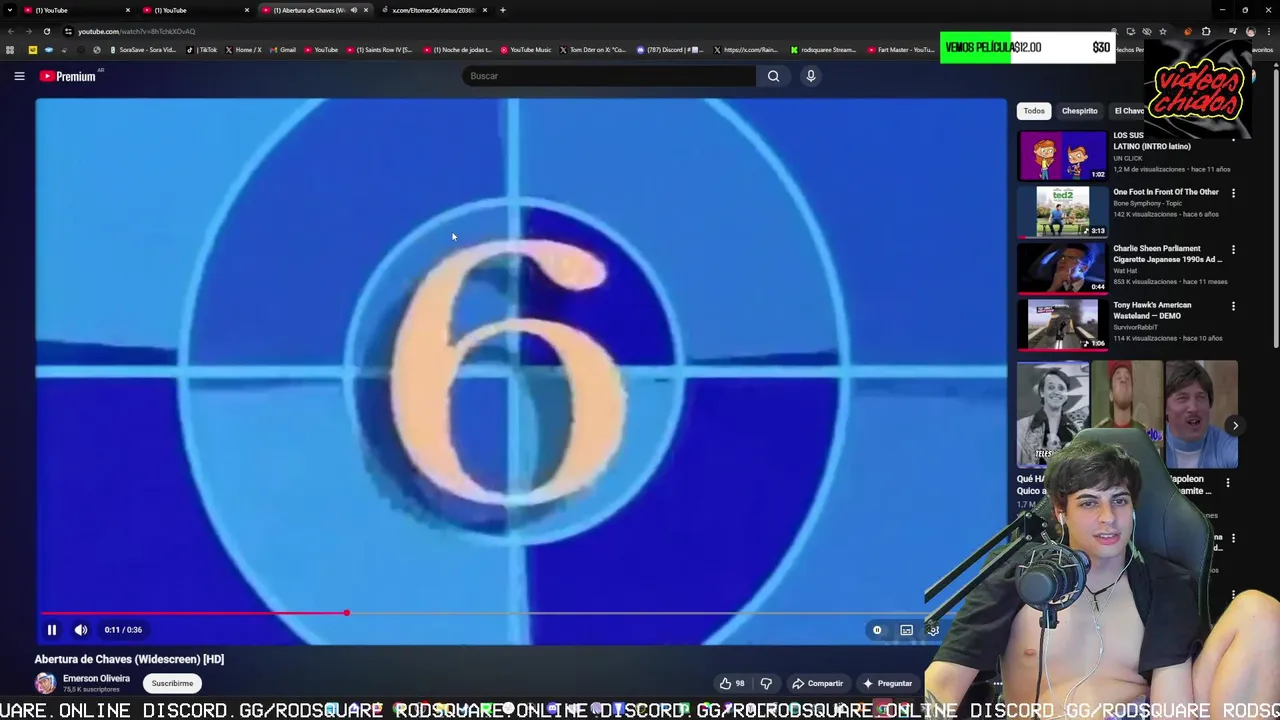Screen dimensions: 1280x720
Task: Start voice search with microphone icon
Action: 811,76
